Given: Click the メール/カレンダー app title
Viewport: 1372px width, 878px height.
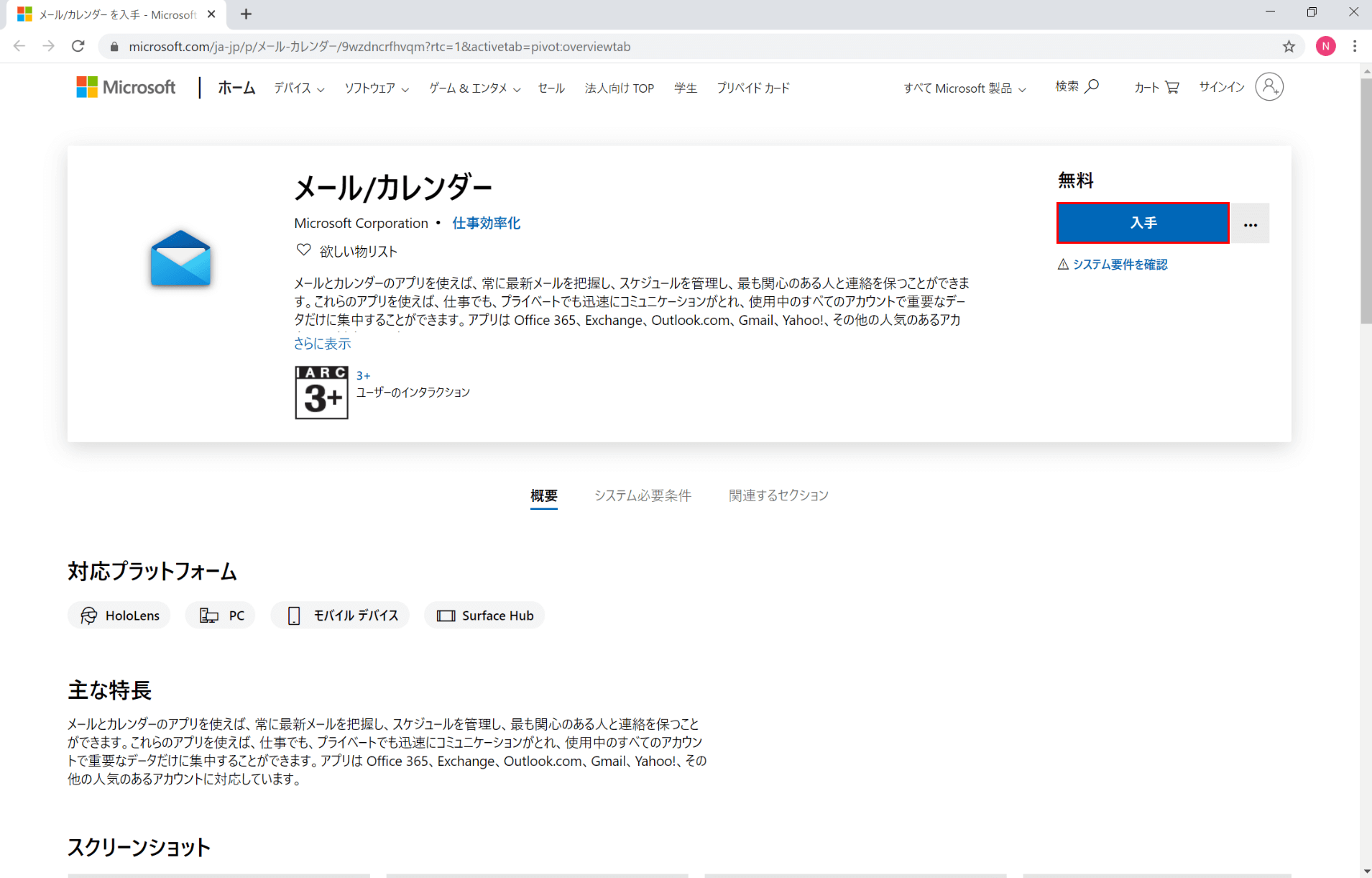Looking at the screenshot, I should pyautogui.click(x=393, y=188).
